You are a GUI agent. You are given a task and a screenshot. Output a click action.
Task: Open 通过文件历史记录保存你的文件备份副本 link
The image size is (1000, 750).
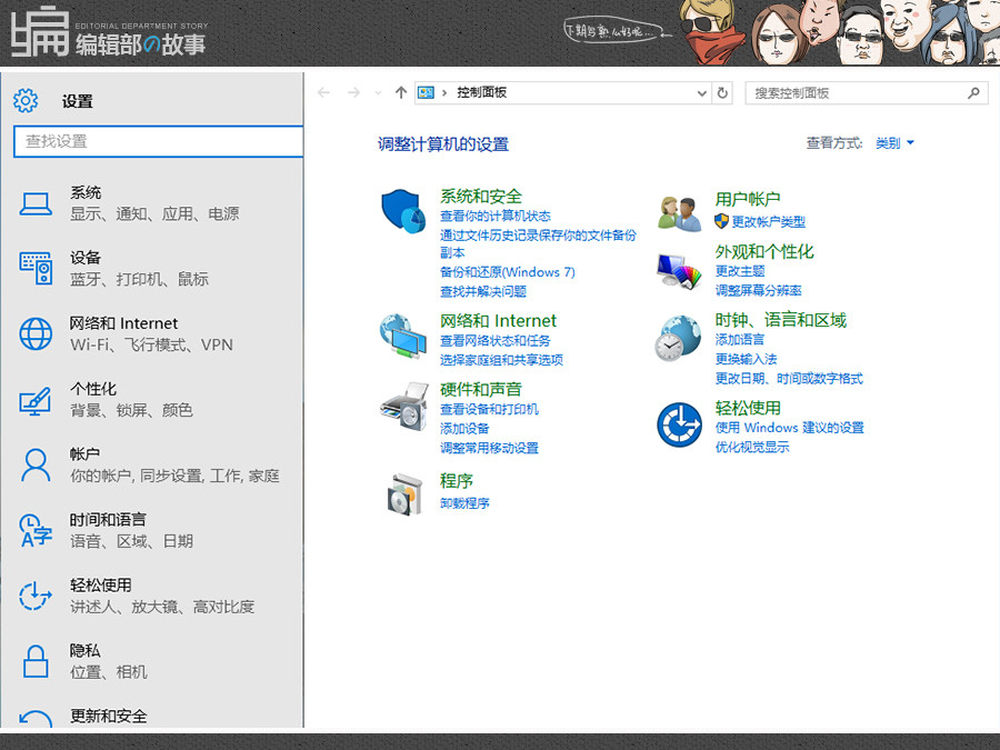click(x=538, y=244)
